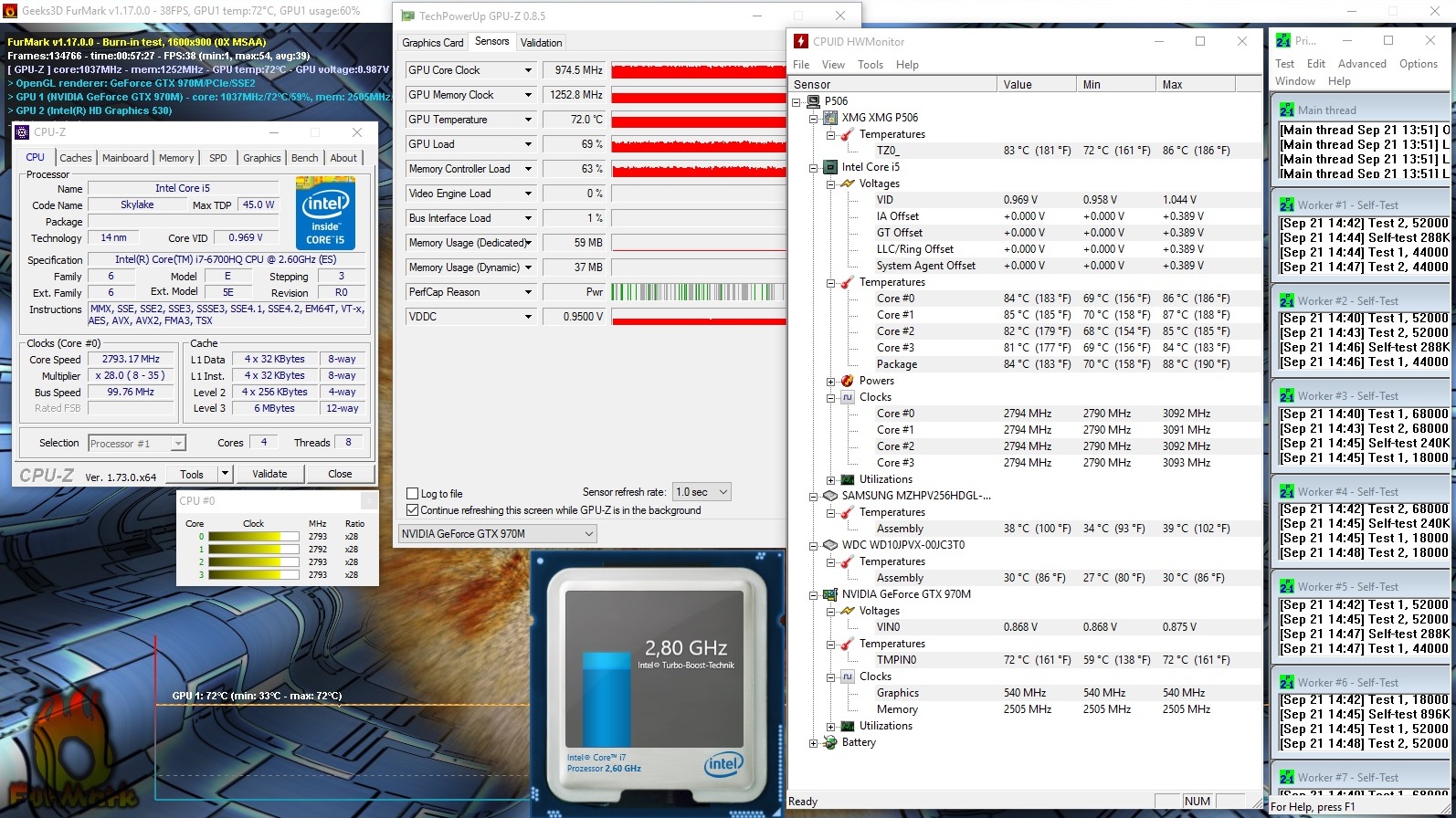Expand the Battery node in HWMonitor
Image resolution: width=1456 pixels, height=818 pixels.
[813, 743]
